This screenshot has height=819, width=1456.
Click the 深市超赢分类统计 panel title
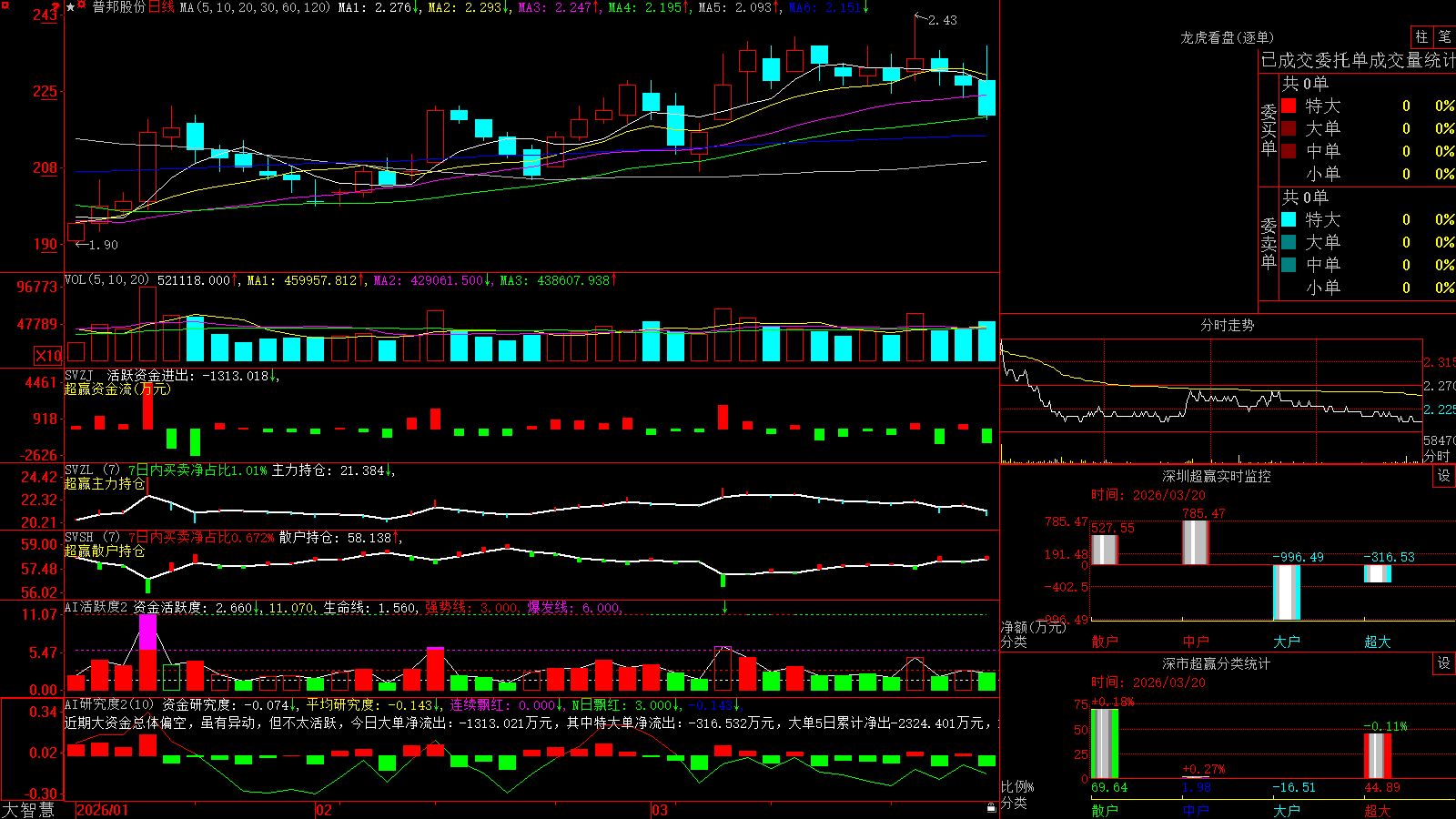click(x=1217, y=663)
